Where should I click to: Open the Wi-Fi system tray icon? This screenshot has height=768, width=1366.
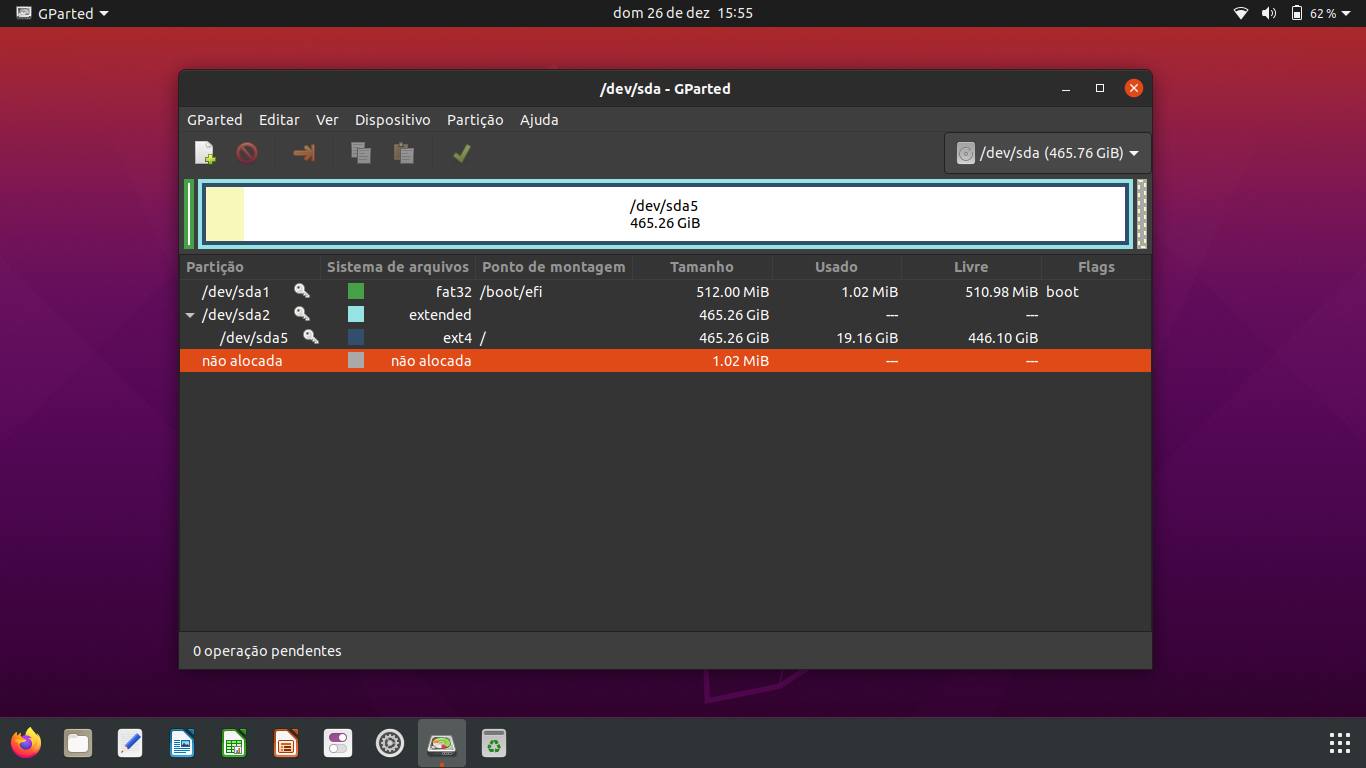click(1241, 13)
